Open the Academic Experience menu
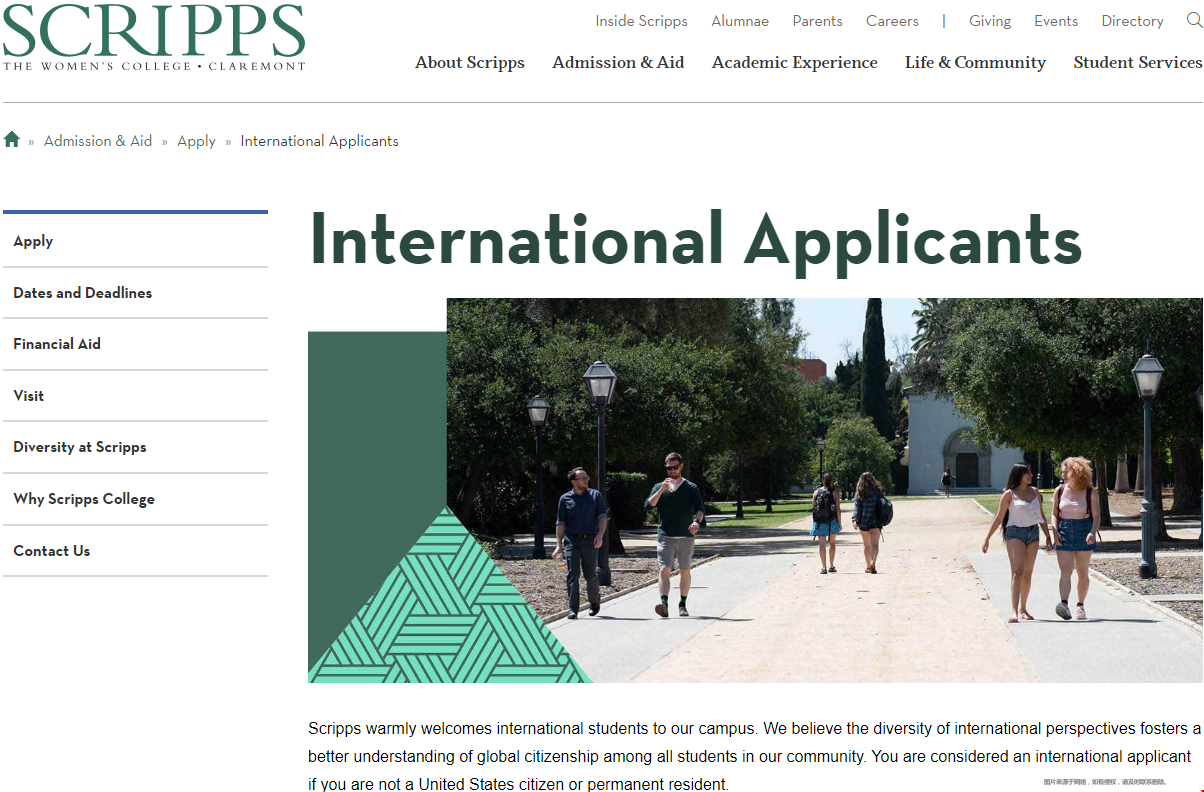This screenshot has height=792, width=1204. 795,62
